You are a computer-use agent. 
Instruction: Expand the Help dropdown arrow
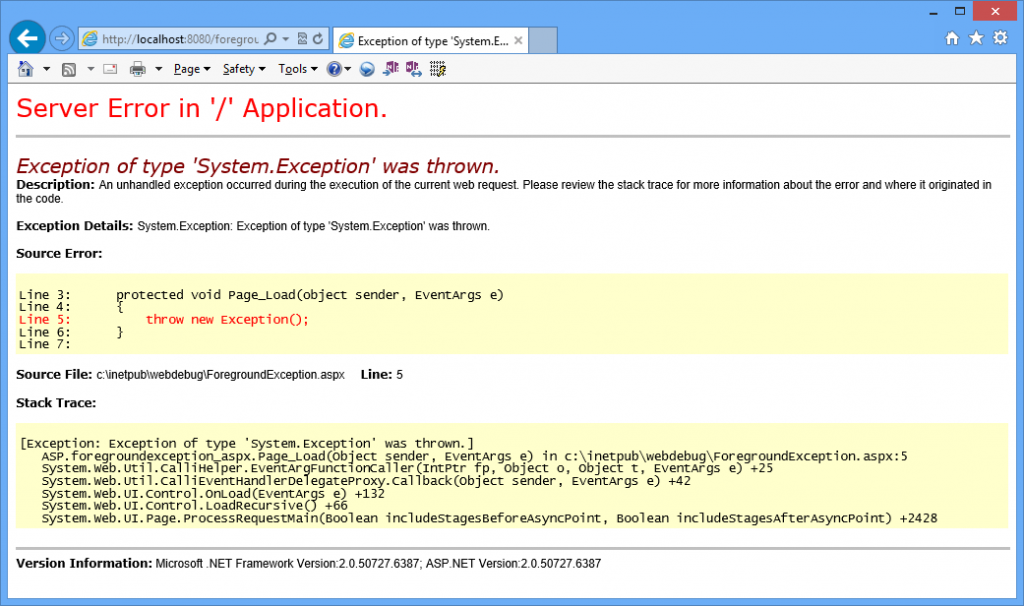pos(347,69)
